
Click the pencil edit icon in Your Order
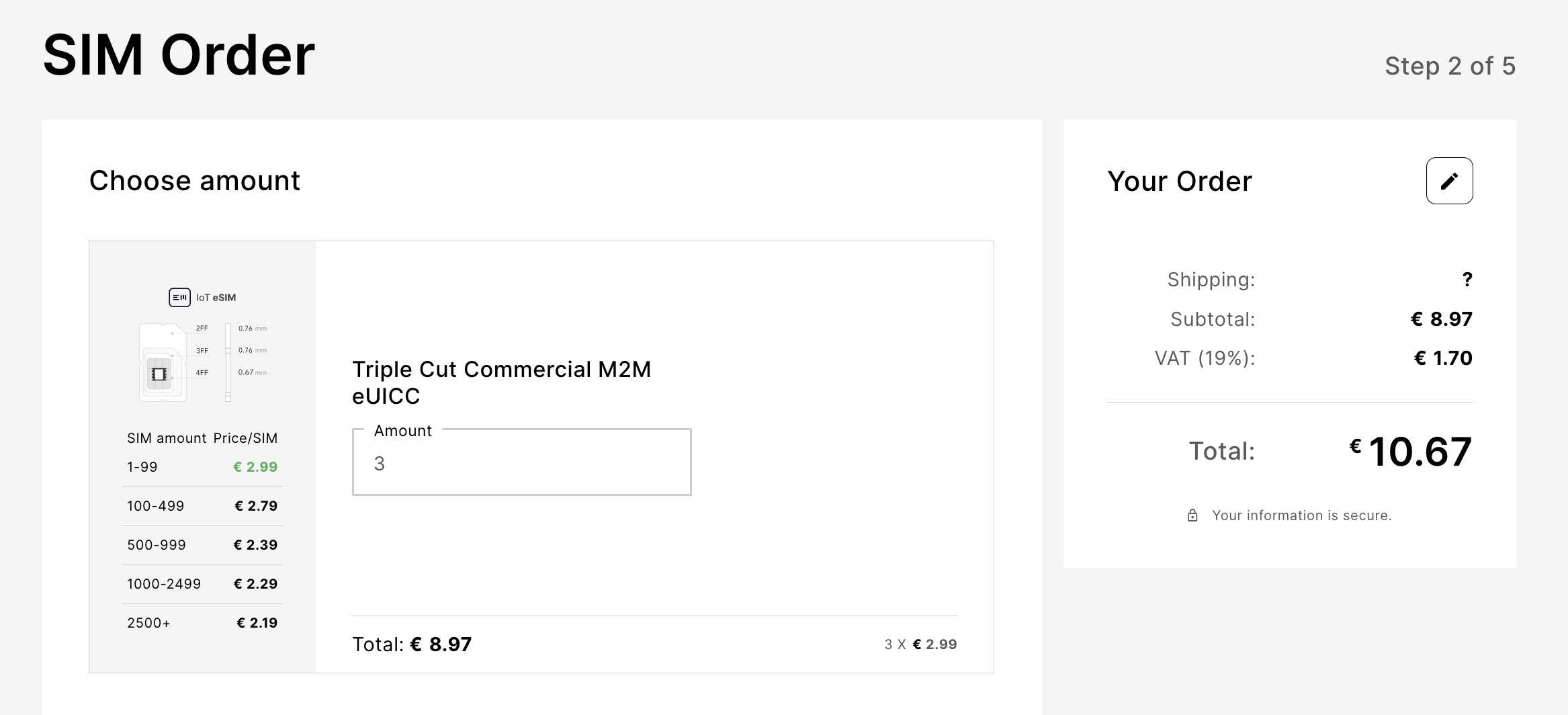click(1449, 181)
